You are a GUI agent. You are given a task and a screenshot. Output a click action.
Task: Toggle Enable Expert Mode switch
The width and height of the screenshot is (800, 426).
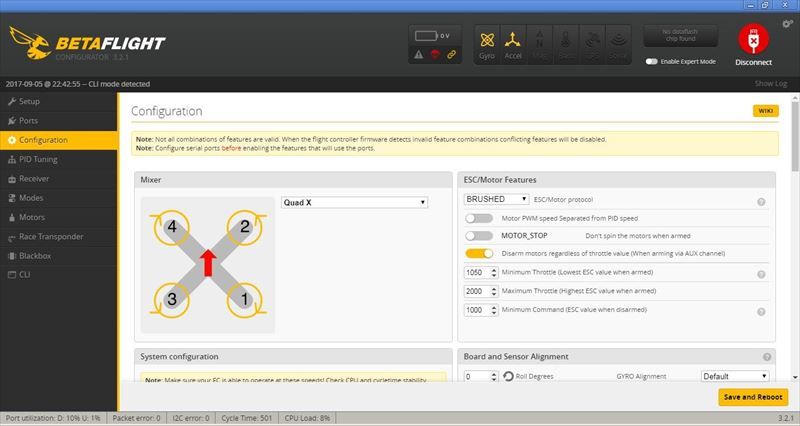coord(652,62)
